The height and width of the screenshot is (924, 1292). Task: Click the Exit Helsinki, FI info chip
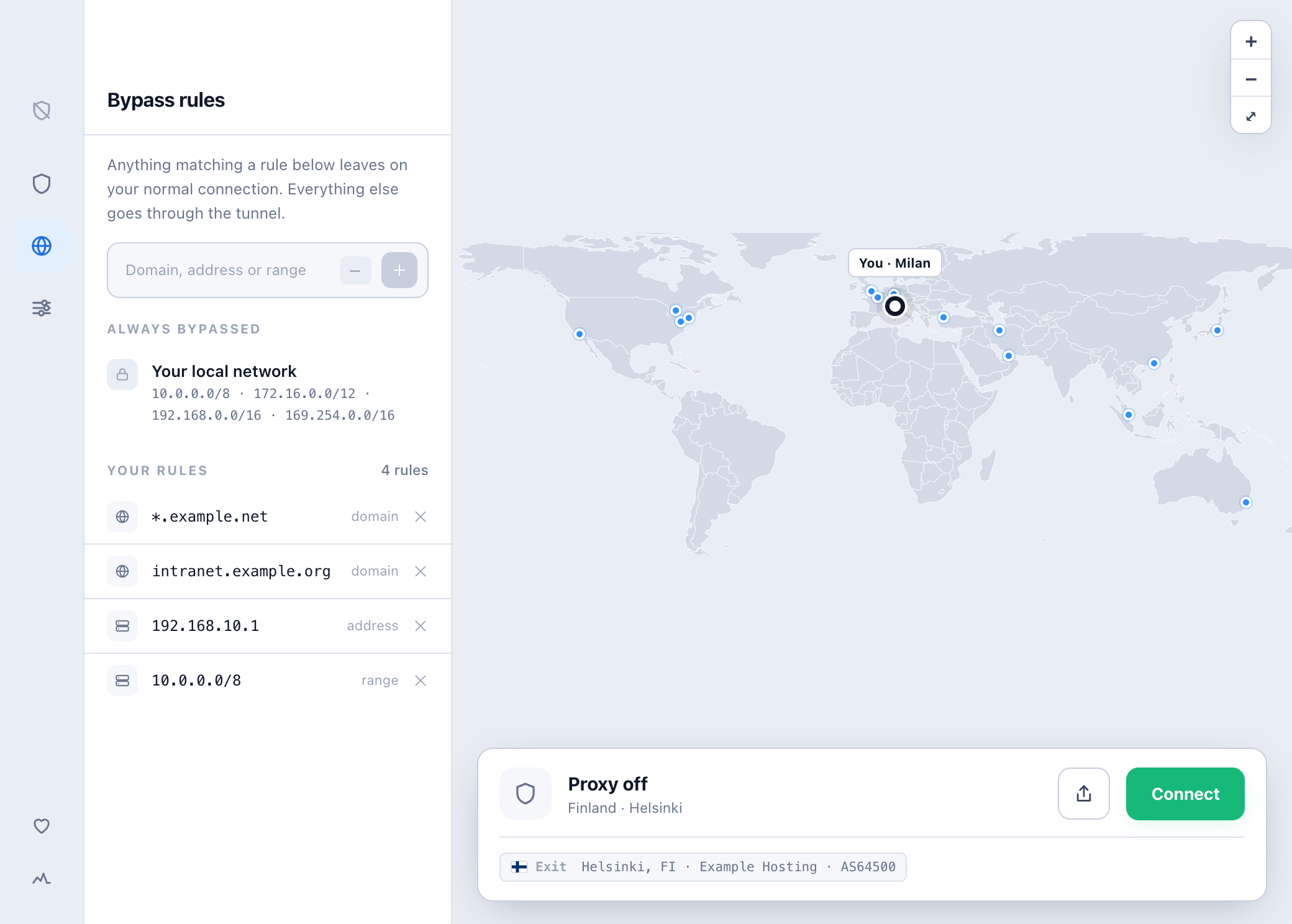[x=703, y=867]
